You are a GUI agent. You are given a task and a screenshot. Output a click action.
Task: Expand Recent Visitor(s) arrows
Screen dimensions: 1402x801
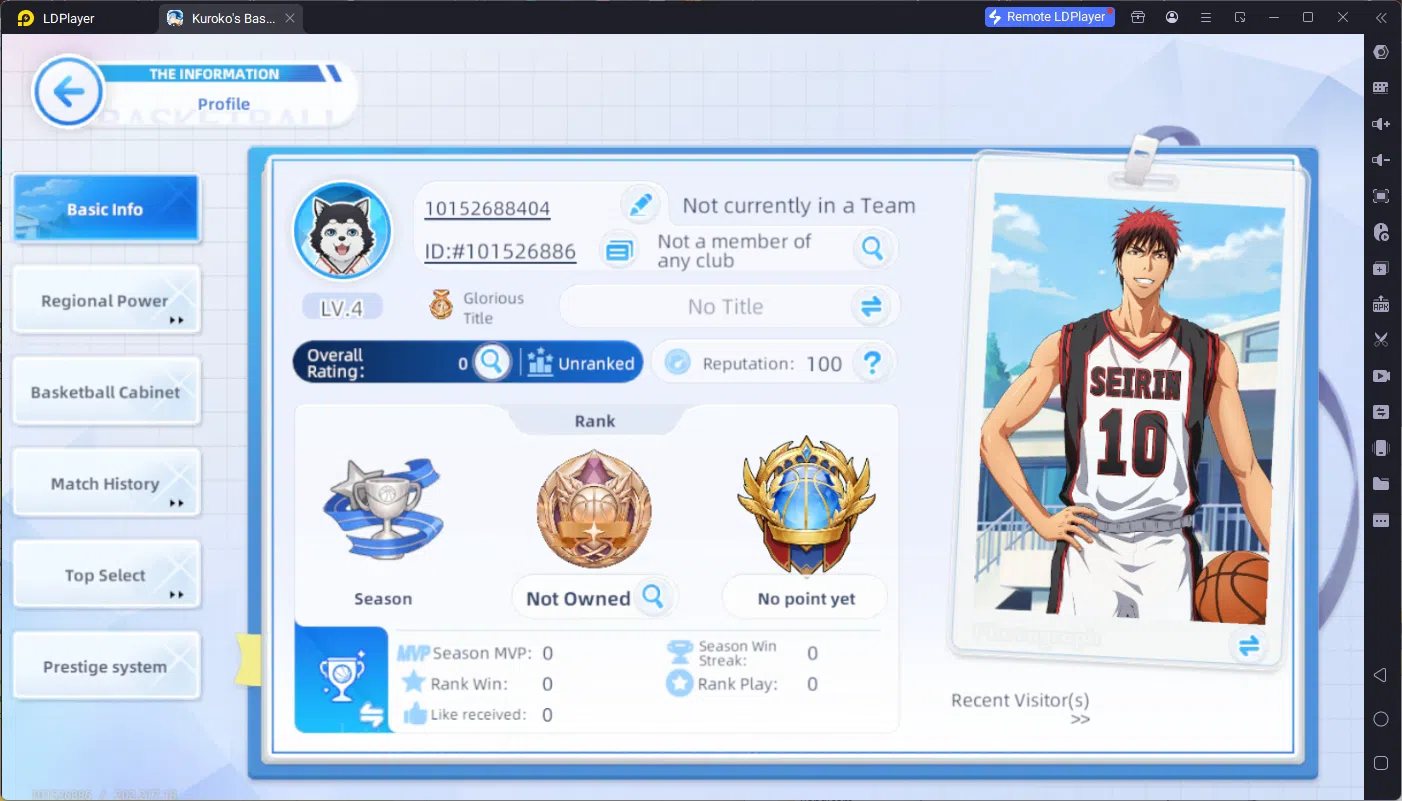pos(1080,719)
